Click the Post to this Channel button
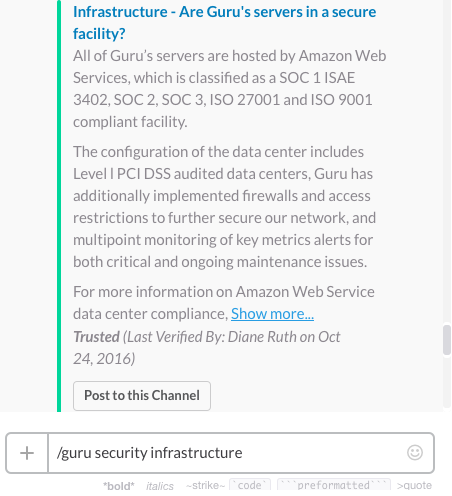The height and width of the screenshot is (496, 452). point(142,396)
